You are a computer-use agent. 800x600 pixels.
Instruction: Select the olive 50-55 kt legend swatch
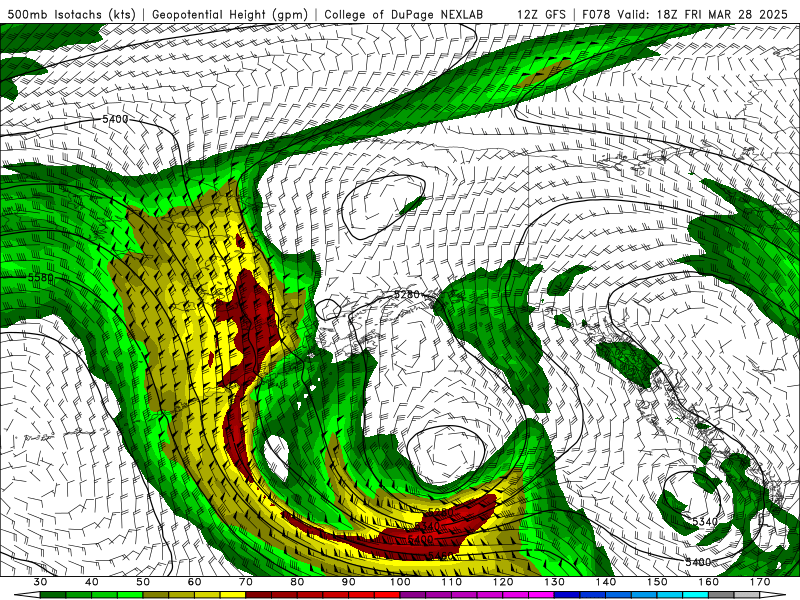click(x=156, y=595)
